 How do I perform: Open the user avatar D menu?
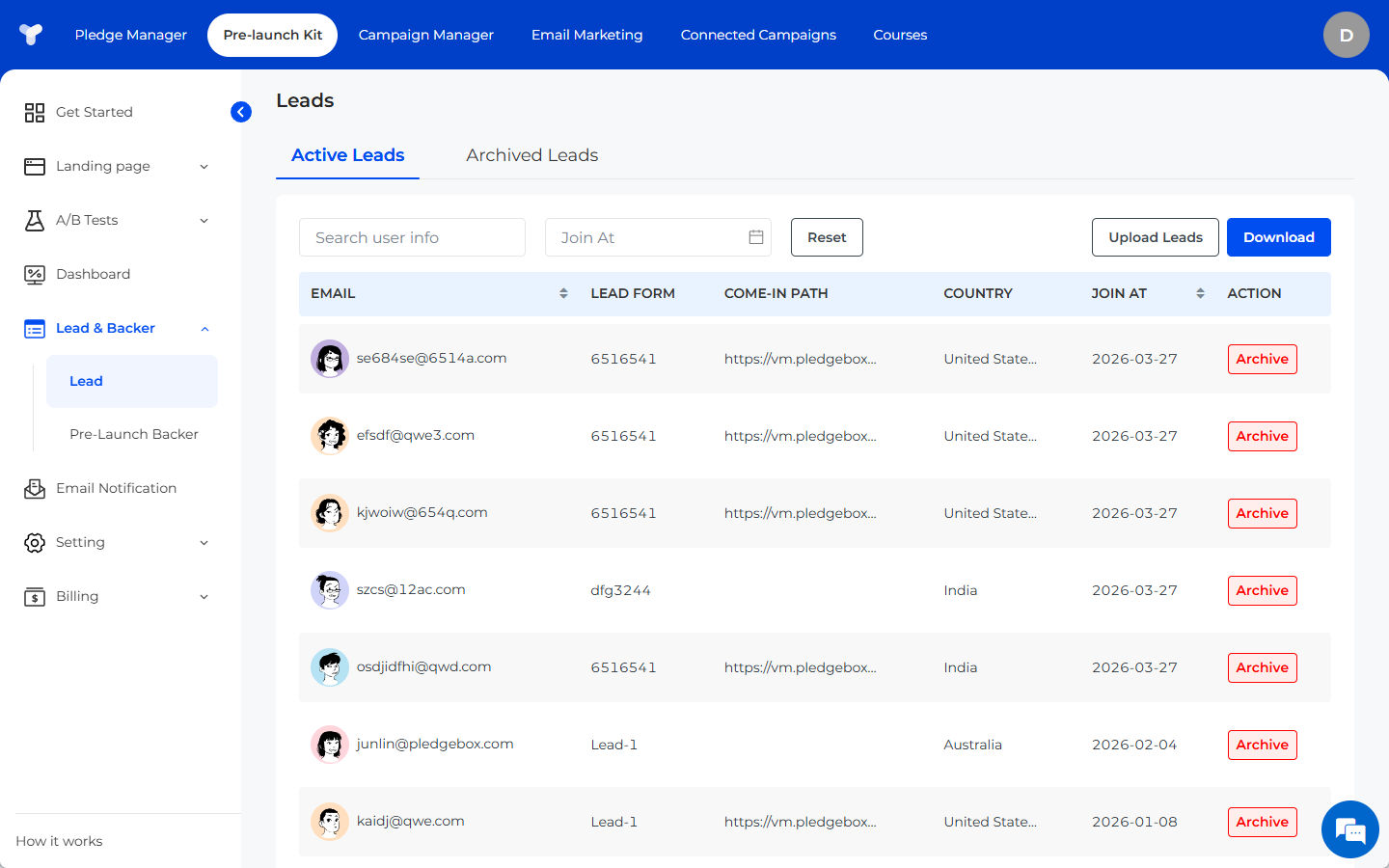coord(1346,35)
